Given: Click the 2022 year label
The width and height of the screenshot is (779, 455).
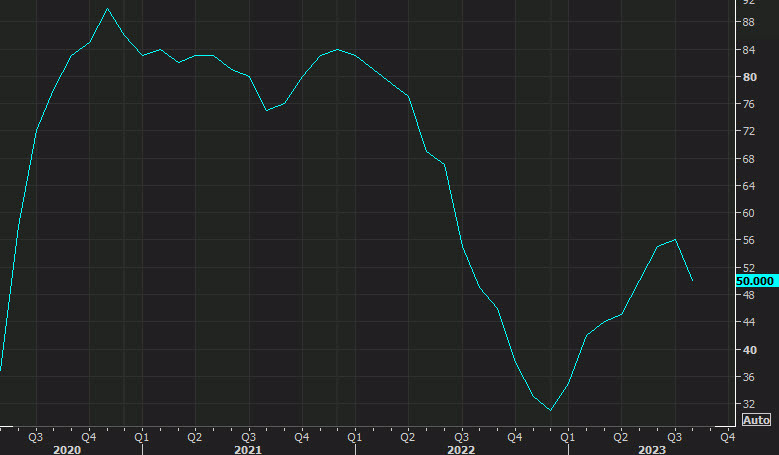Looking at the screenshot, I should pyautogui.click(x=461, y=450).
